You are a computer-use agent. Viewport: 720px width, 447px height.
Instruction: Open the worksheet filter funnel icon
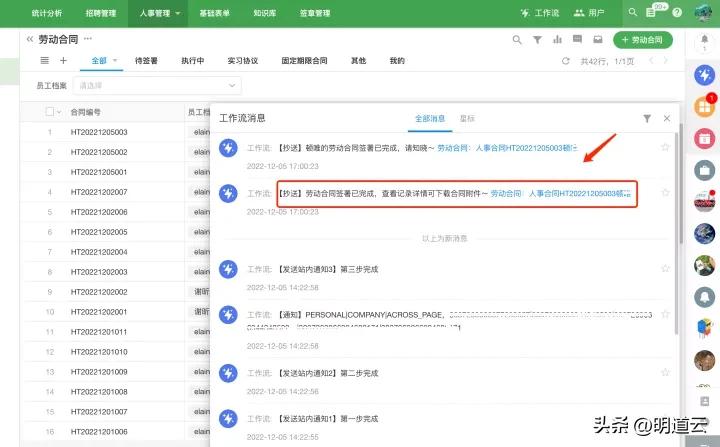click(537, 40)
